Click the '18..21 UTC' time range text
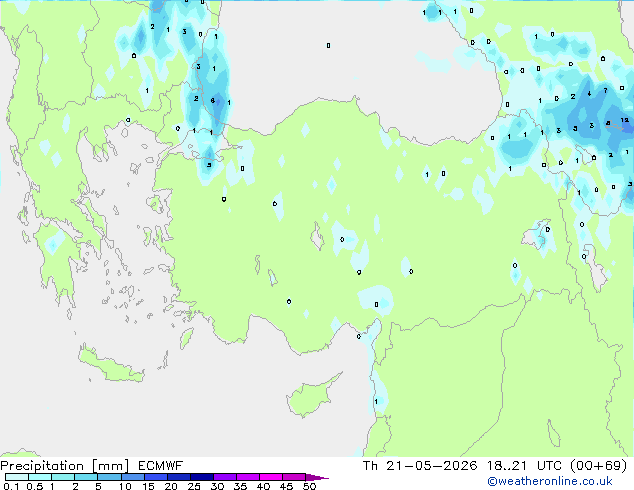 [x=524, y=466]
